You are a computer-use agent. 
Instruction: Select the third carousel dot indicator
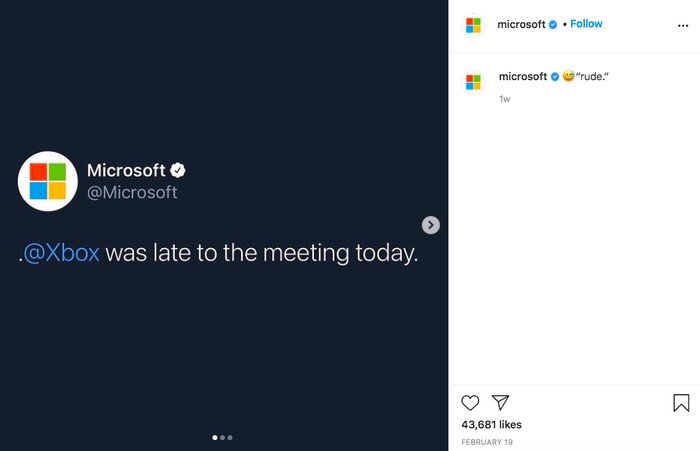(230, 438)
